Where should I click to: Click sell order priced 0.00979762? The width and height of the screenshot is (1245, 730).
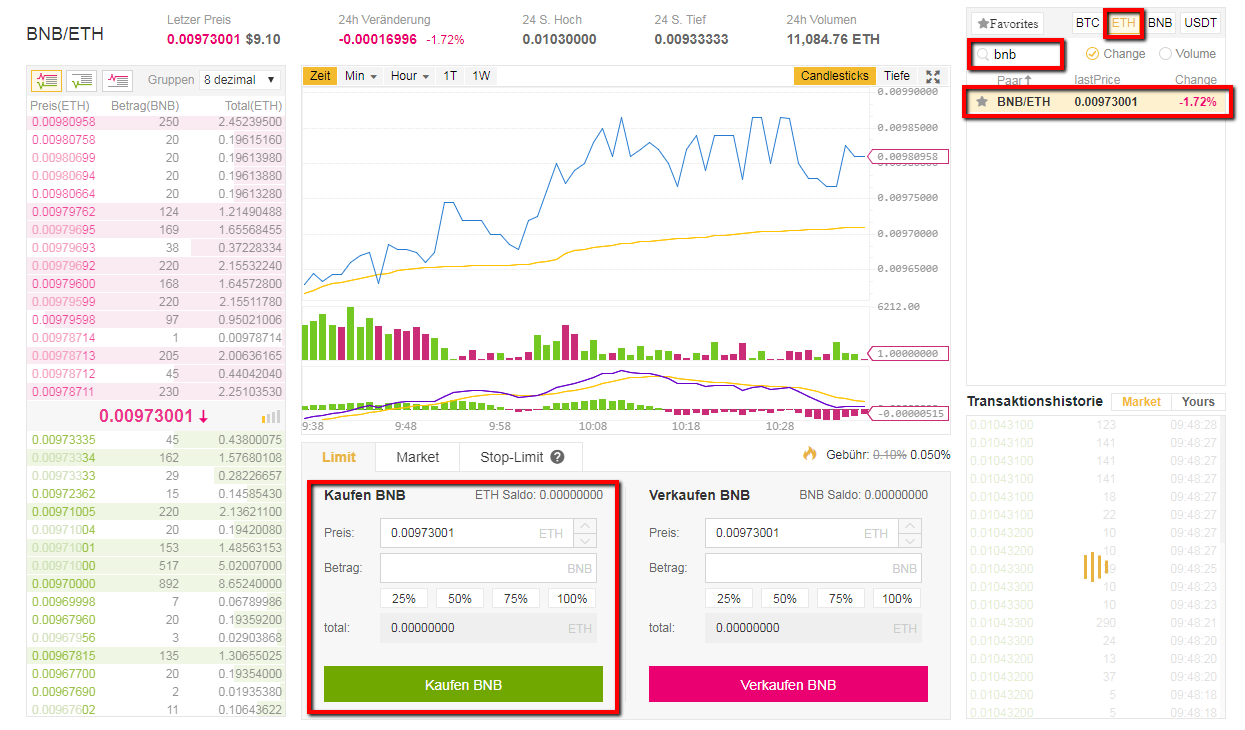156,212
